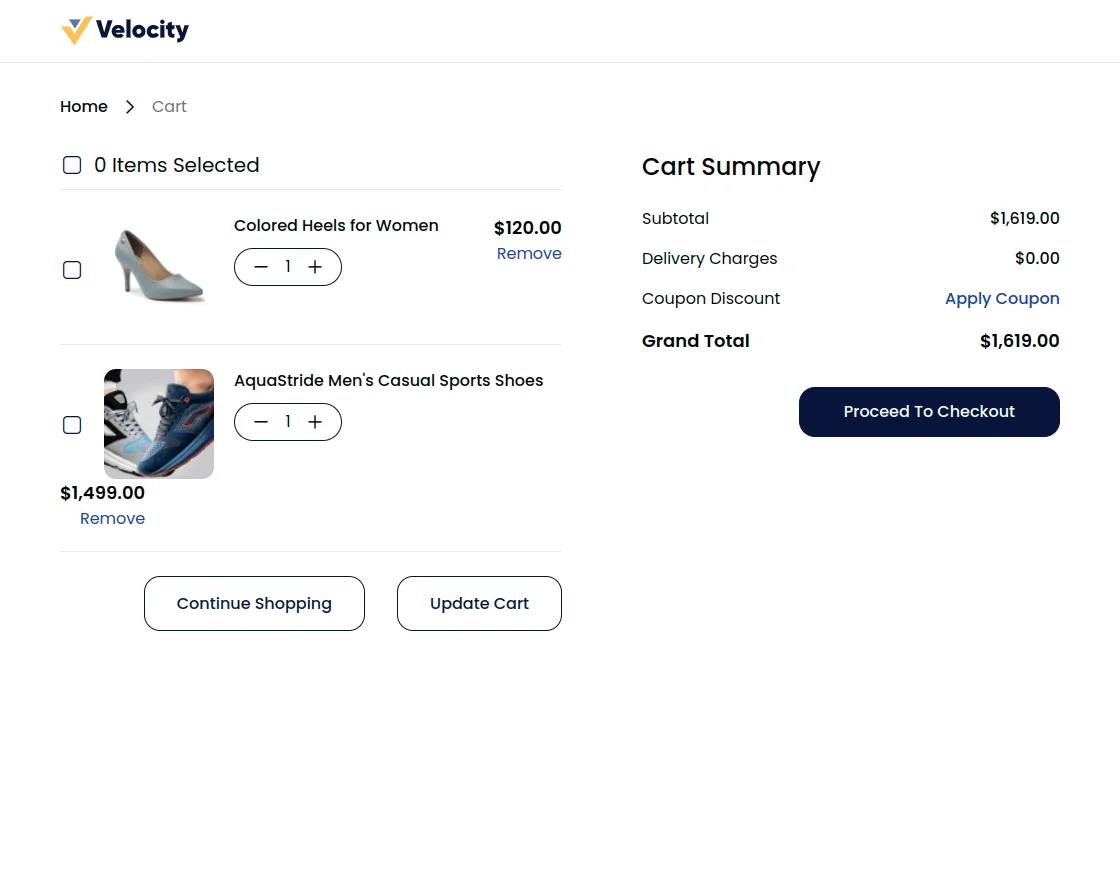Decrease quantity of AquaStride sports shoes
Viewport: 1120px width, 880px height.
coord(261,422)
